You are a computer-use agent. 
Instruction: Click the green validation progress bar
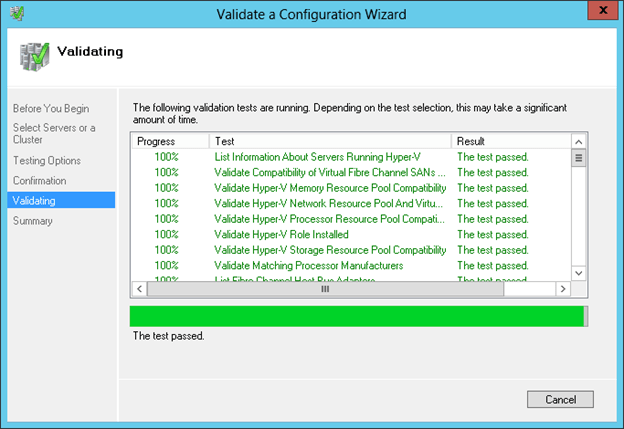tap(357, 316)
